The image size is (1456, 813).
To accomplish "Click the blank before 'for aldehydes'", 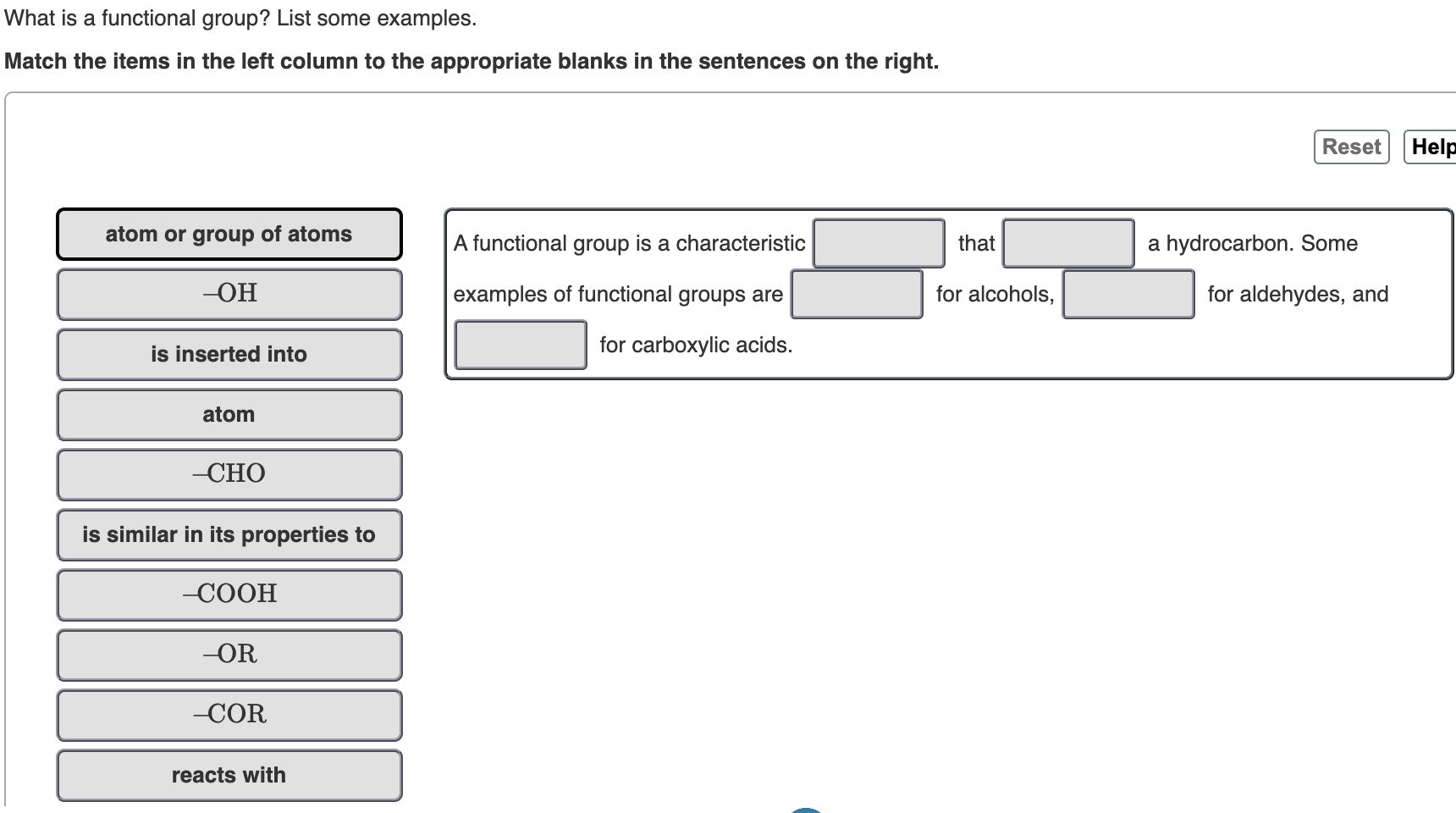I will point(1128,295).
